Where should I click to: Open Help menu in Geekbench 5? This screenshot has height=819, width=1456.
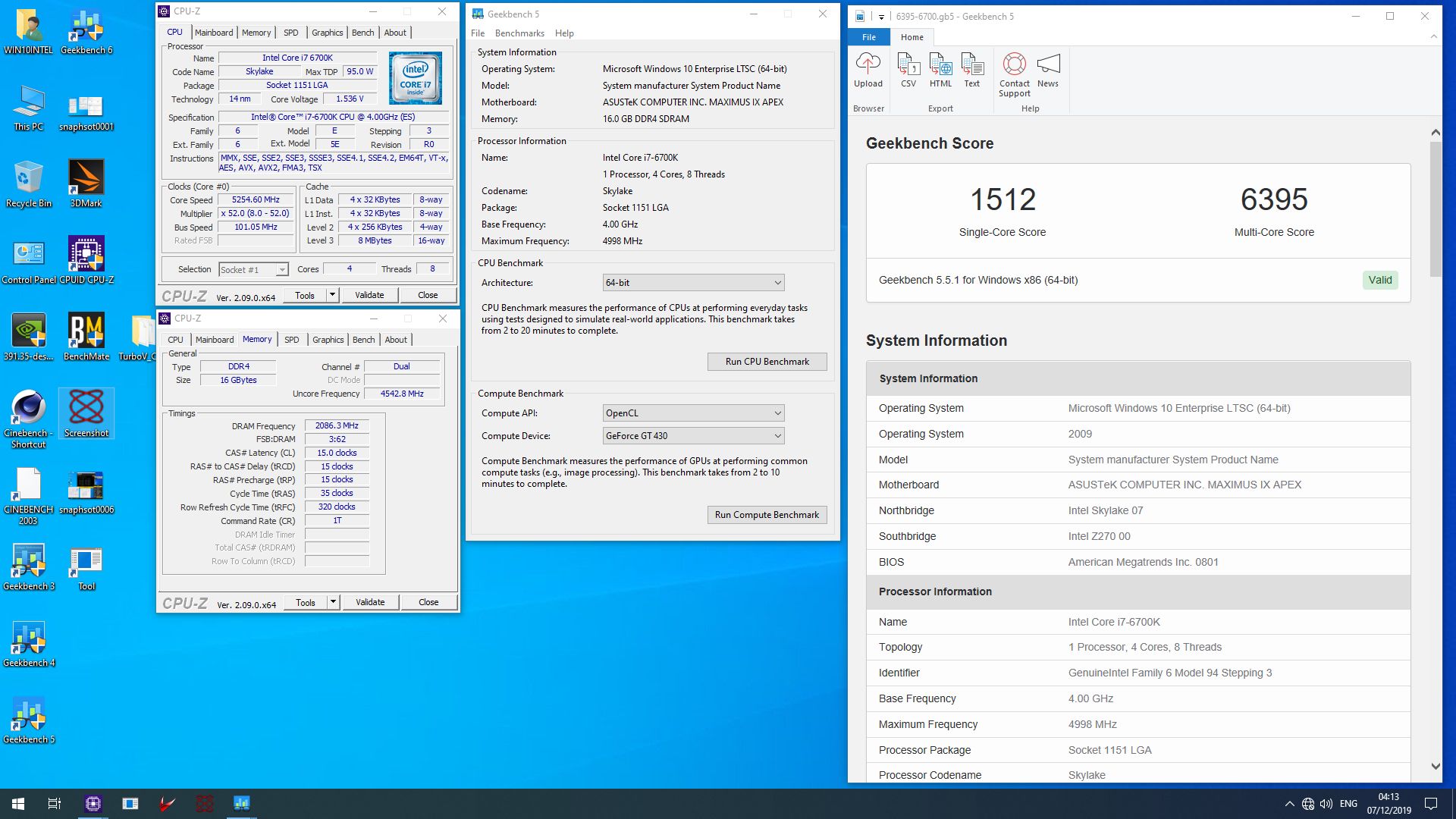[564, 33]
